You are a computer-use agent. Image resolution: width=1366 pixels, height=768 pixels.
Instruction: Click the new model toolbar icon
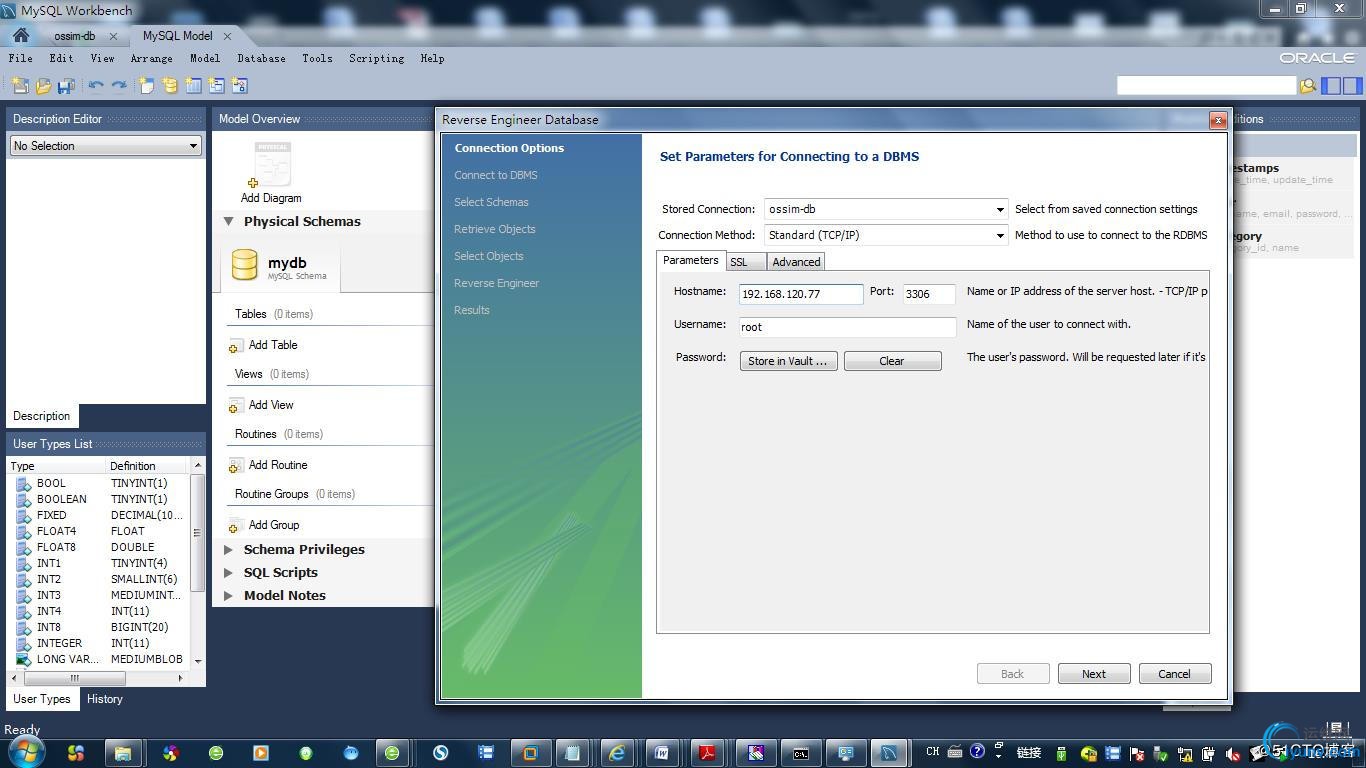(20, 86)
